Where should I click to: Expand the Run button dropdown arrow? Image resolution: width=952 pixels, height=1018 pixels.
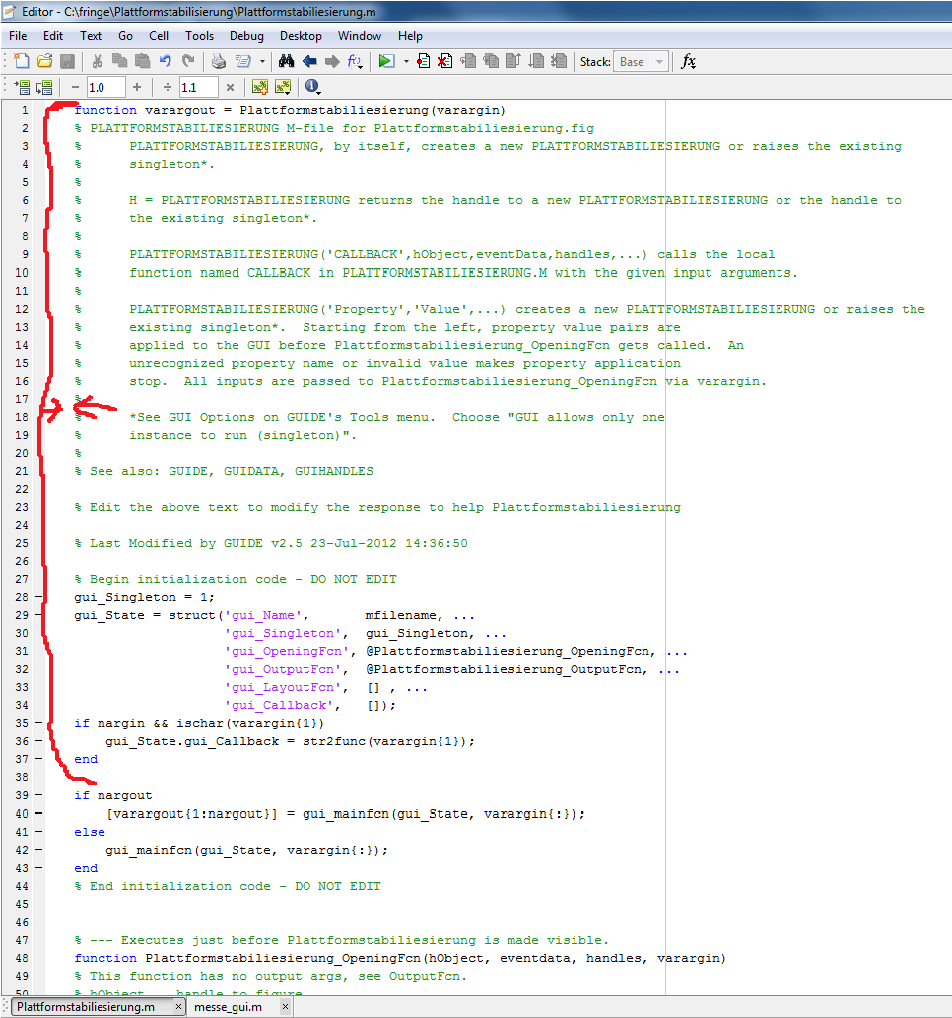[x=405, y=62]
